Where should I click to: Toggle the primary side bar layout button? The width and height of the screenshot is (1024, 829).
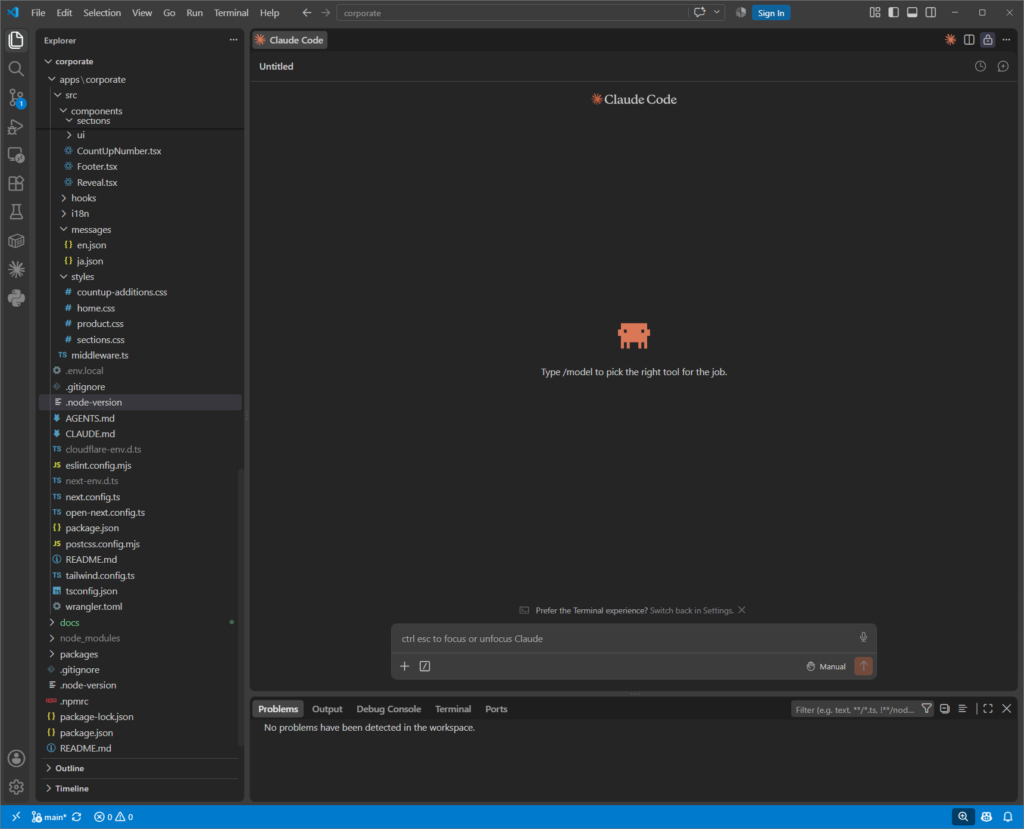coord(893,12)
